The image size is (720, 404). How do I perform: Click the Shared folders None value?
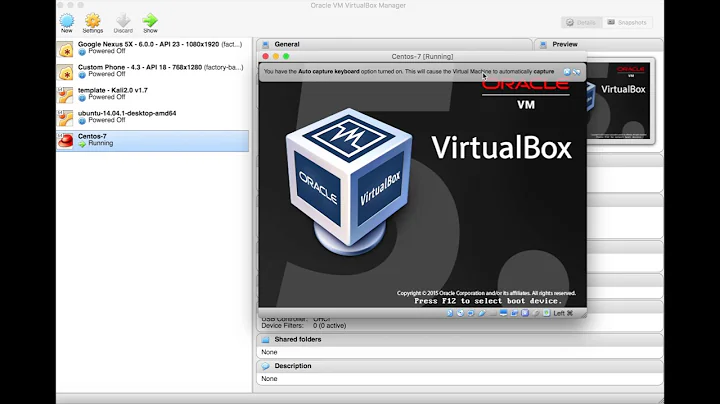point(269,352)
